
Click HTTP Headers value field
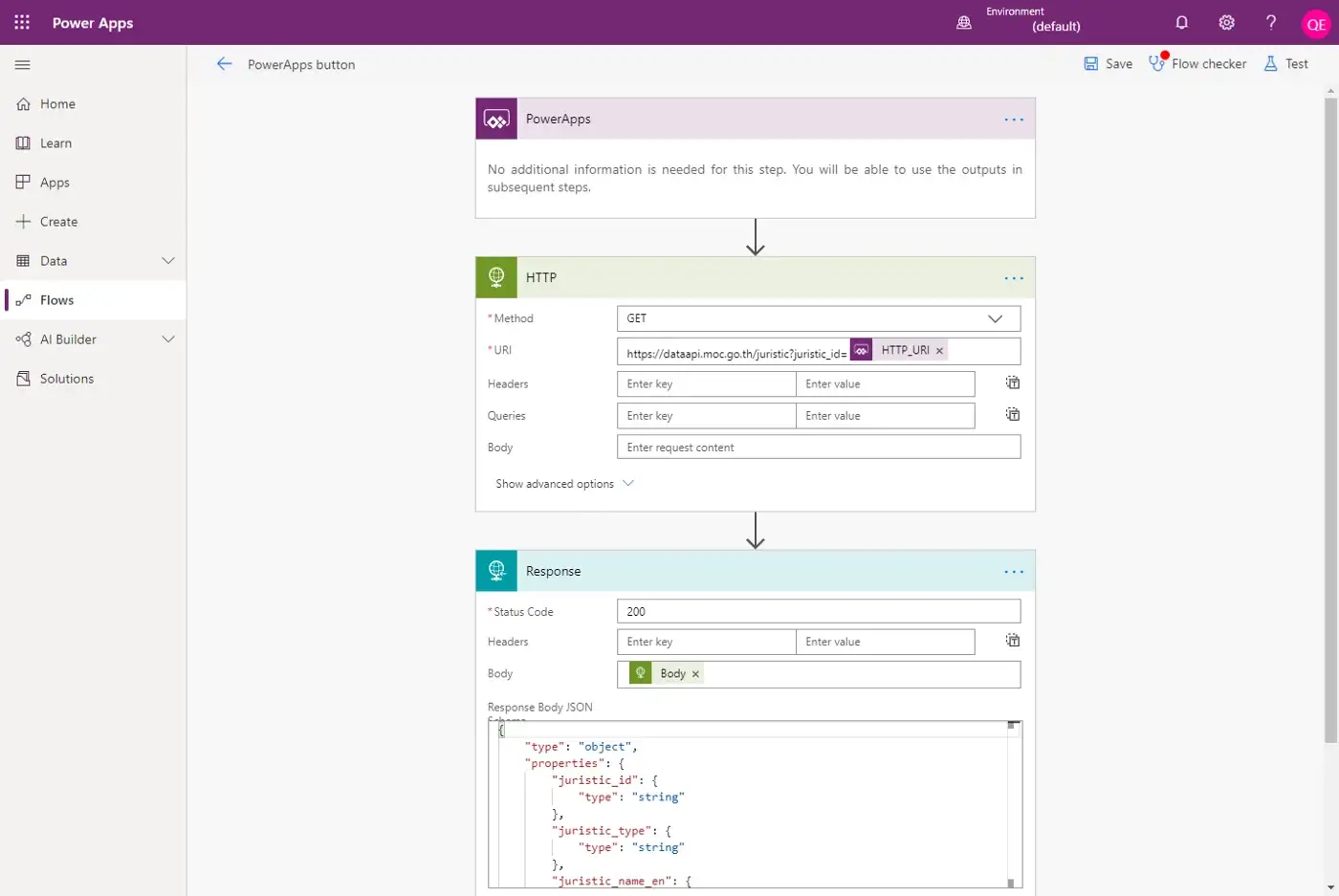[x=886, y=384]
